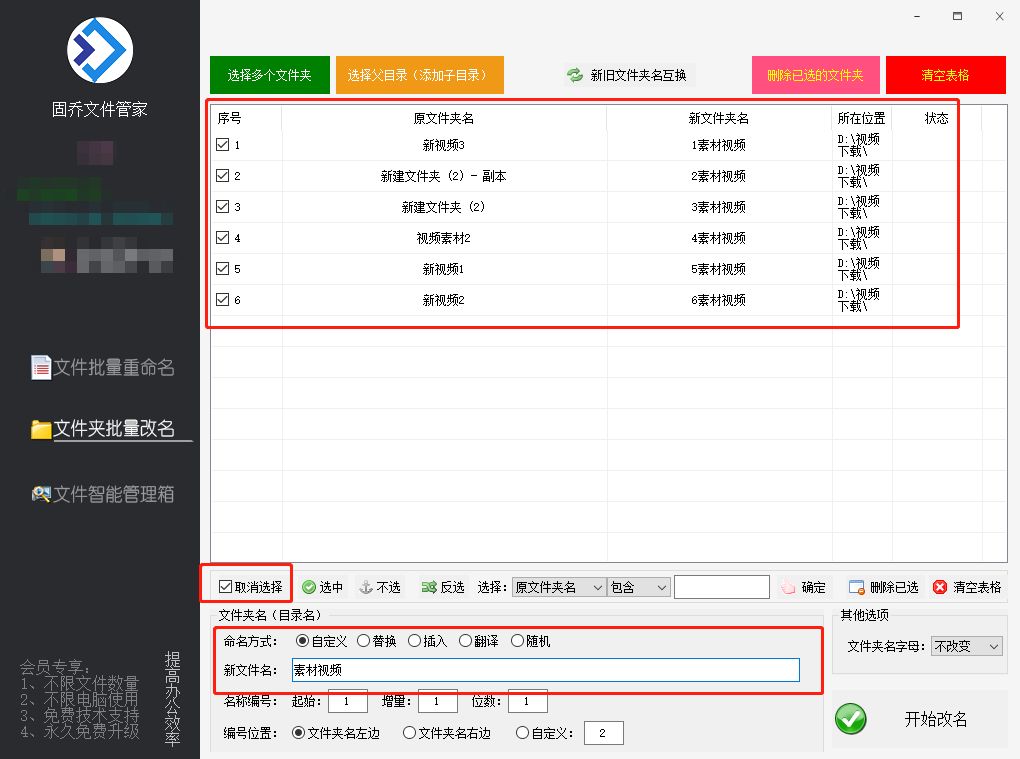The height and width of the screenshot is (759, 1020).
Task: Click 选择父目录（添加子目录）button
Action: click(x=420, y=75)
